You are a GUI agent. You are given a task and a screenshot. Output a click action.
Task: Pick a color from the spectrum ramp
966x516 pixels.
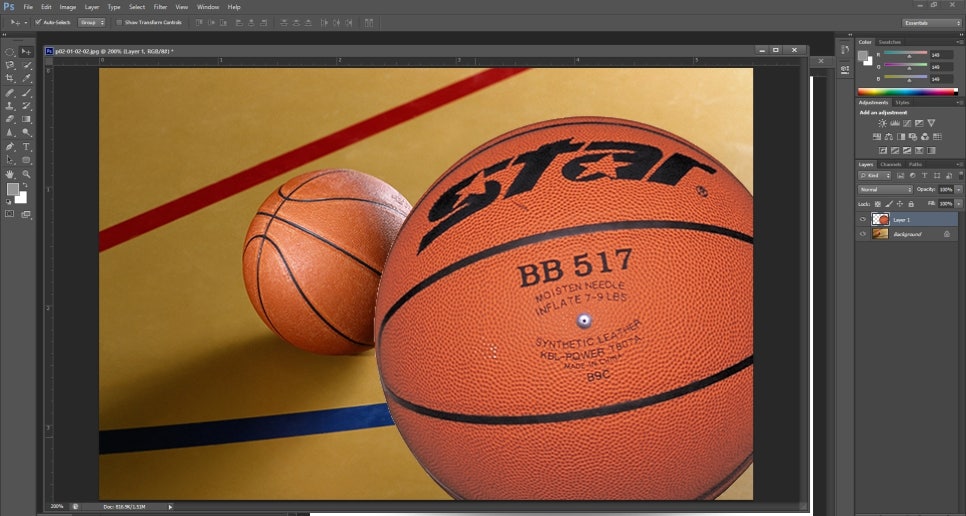(x=908, y=92)
